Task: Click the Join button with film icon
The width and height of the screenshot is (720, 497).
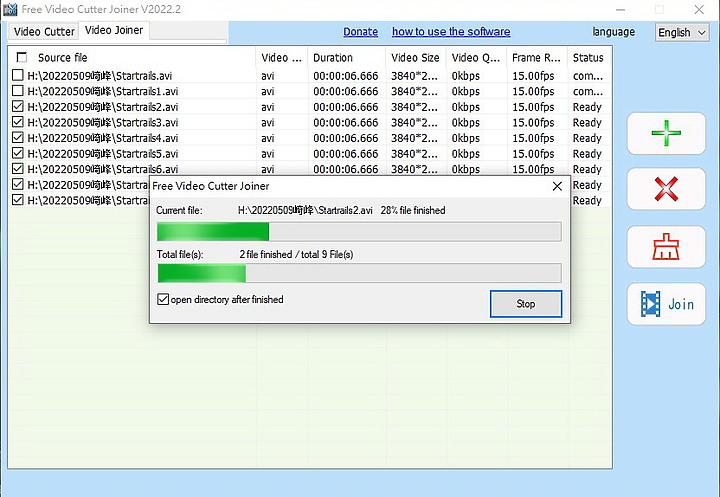Action: pyautogui.click(x=666, y=304)
